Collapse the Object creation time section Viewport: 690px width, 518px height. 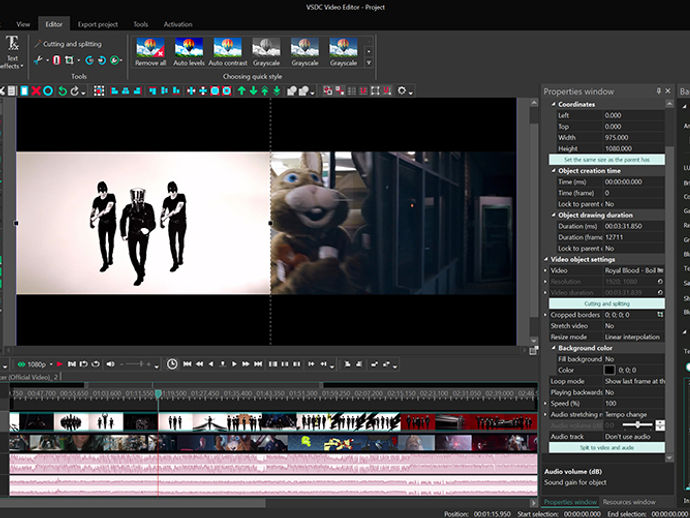click(x=554, y=171)
